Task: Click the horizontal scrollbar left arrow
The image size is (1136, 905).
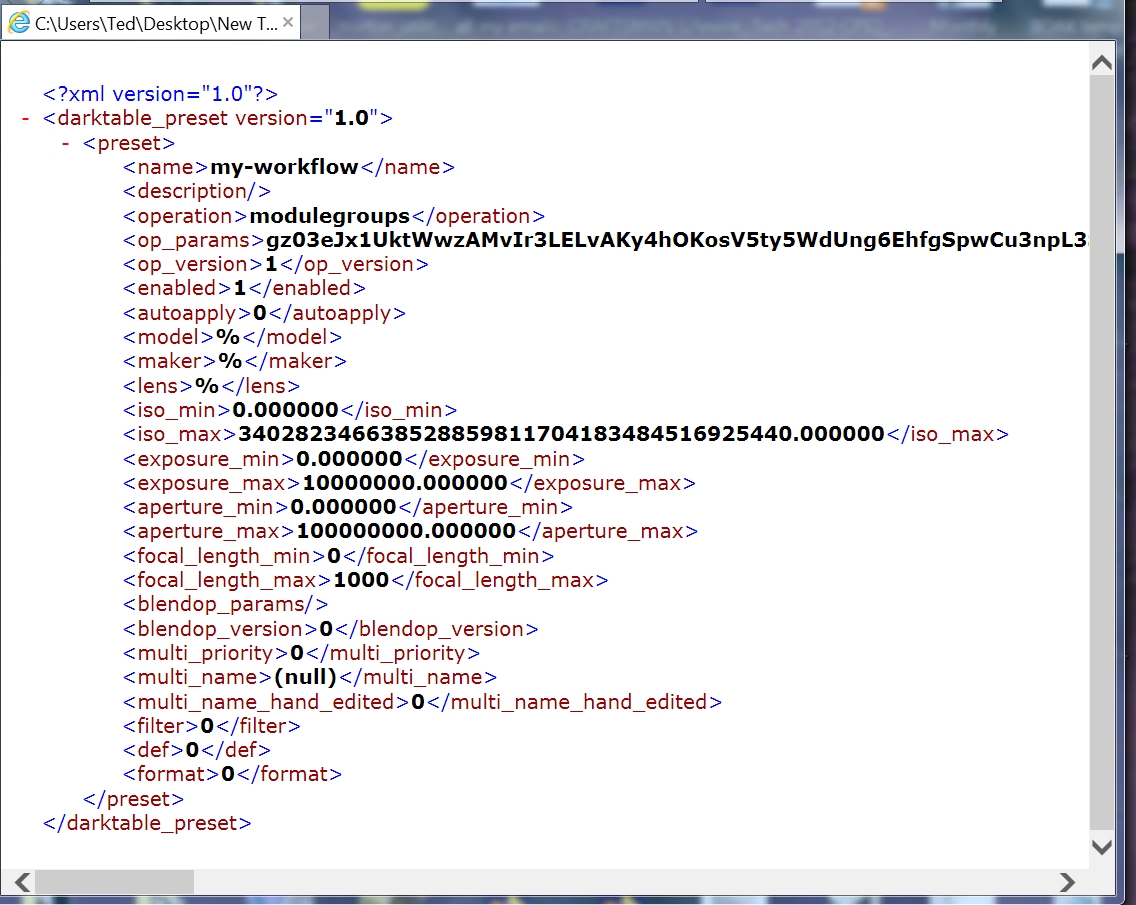Action: (22, 882)
